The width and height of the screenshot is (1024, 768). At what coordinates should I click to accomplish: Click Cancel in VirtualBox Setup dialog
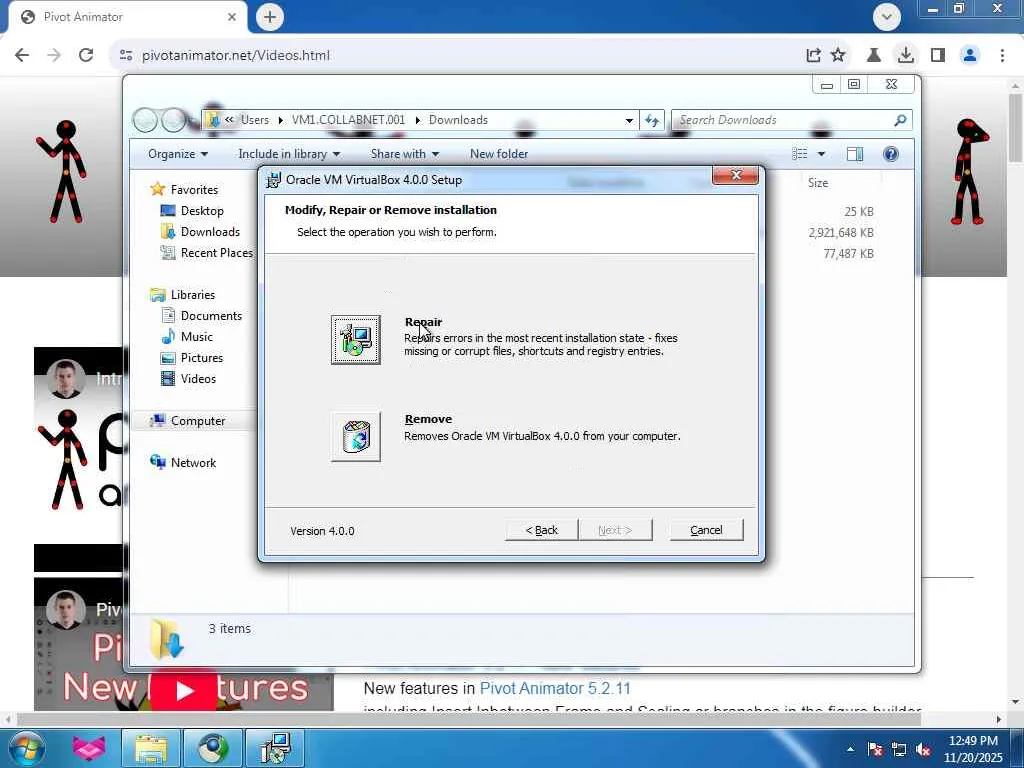706,530
